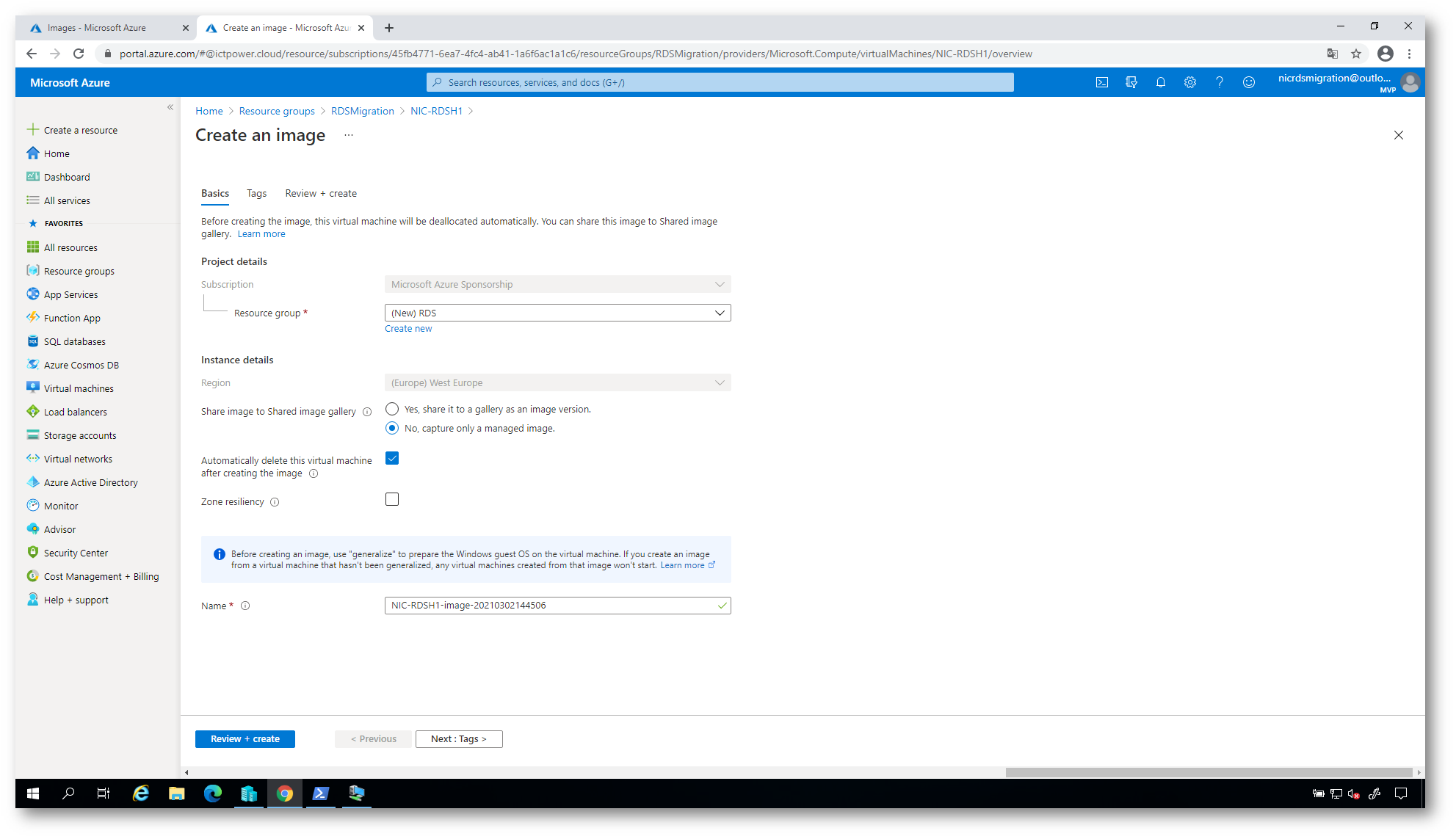This screenshot has height=839, width=1456.
Task: Click the Review + create button
Action: tap(245, 739)
